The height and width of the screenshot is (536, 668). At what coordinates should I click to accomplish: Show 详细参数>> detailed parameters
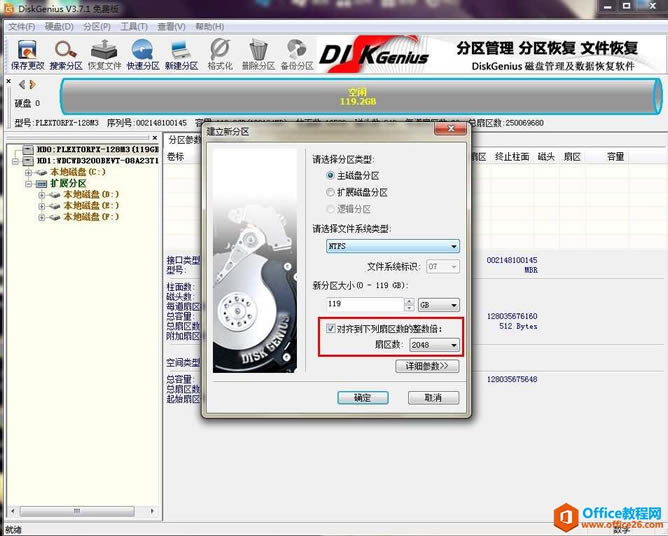click(x=427, y=366)
